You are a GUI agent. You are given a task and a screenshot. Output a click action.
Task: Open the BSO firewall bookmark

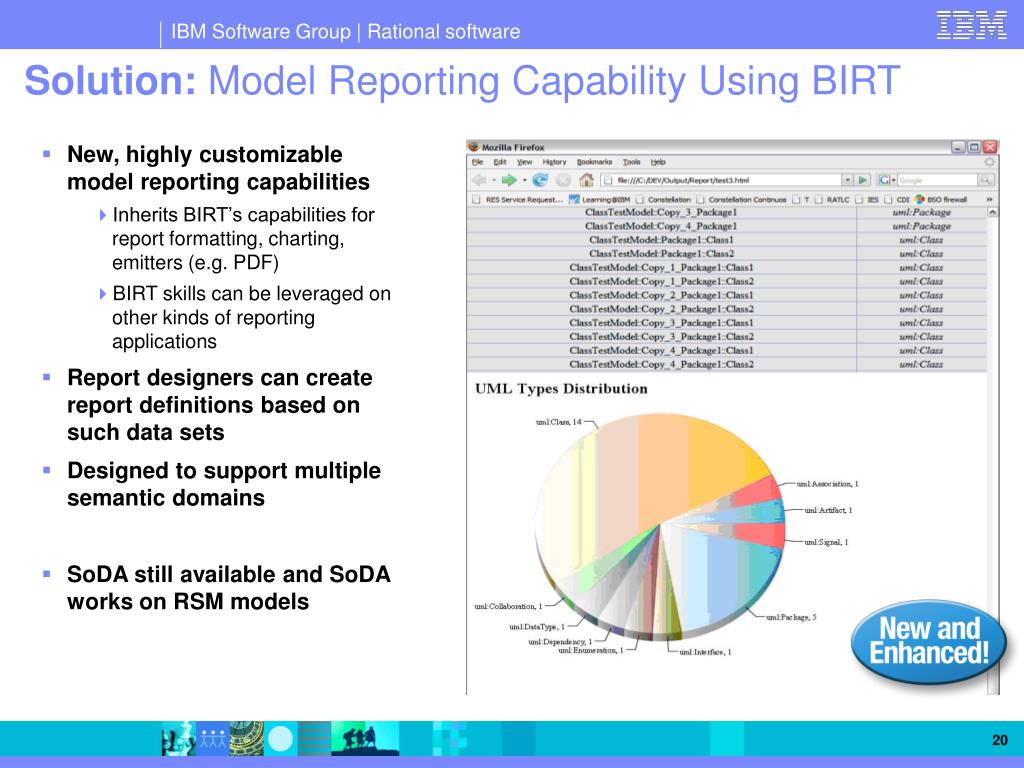pyautogui.click(x=941, y=199)
